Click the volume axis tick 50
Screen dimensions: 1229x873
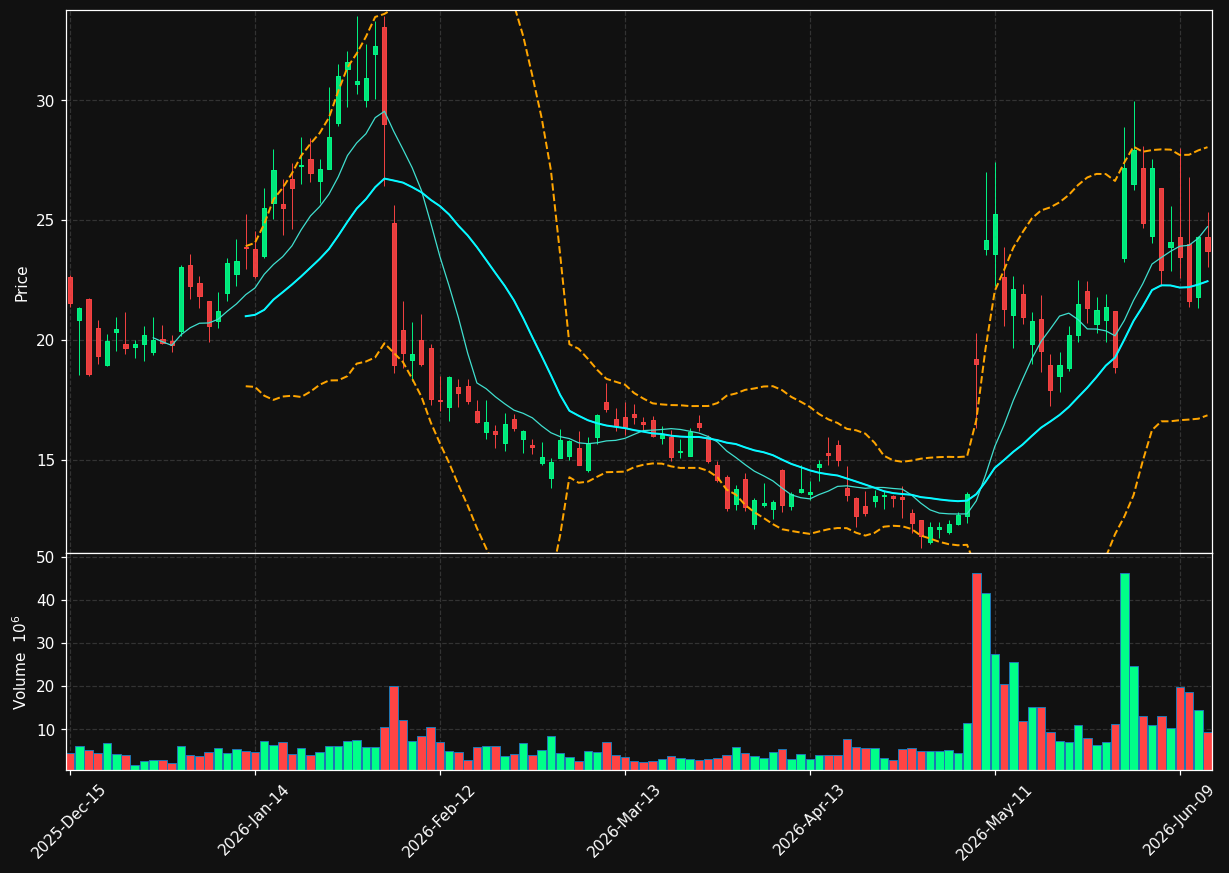click(45, 557)
